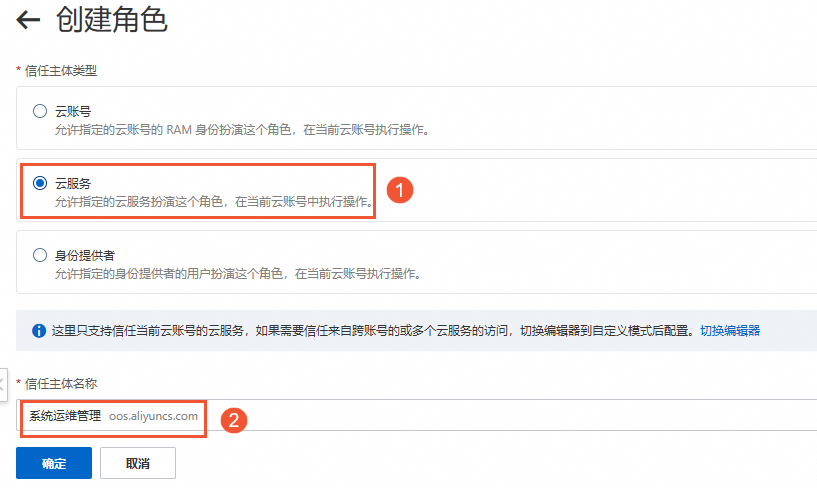Select the 云账号 radio button
The height and width of the screenshot is (488, 817).
coord(40,111)
